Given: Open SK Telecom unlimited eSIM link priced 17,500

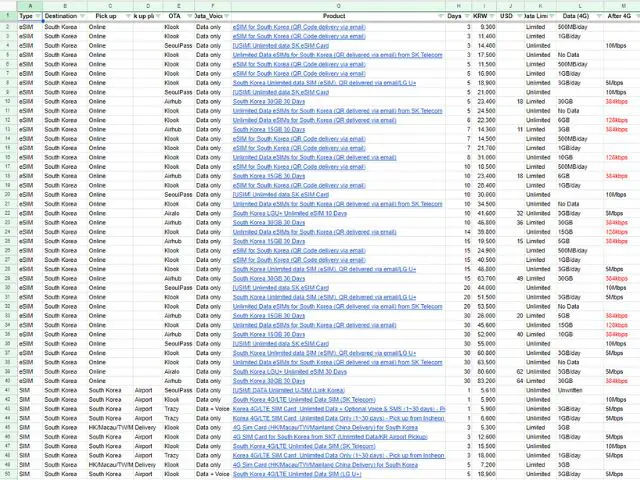Looking at the screenshot, I should 338,55.
